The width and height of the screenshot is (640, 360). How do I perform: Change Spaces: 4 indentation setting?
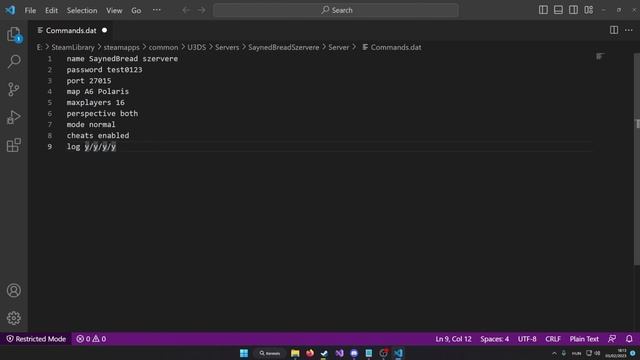click(494, 339)
